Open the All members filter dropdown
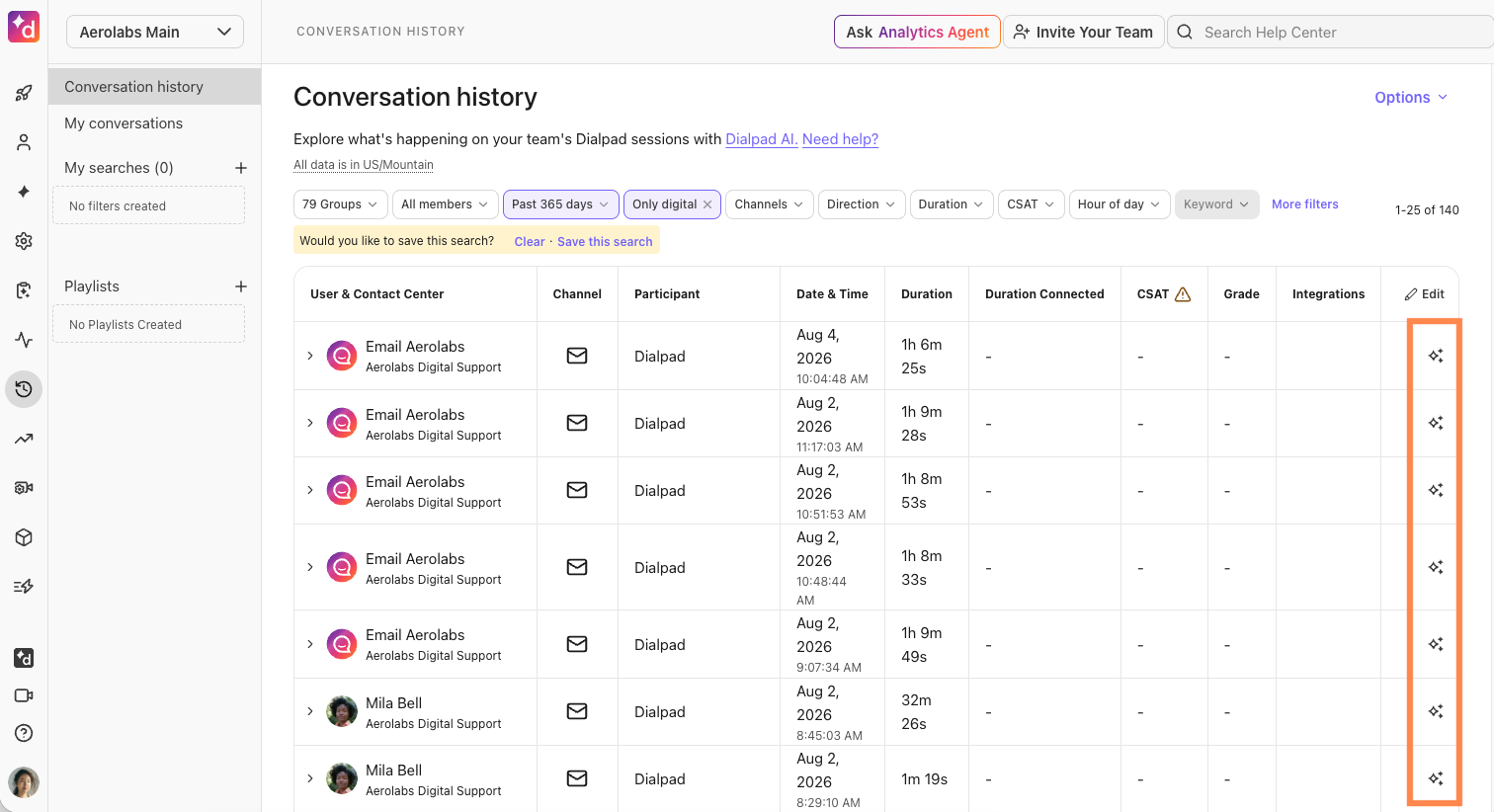The height and width of the screenshot is (812, 1494). pos(445,204)
